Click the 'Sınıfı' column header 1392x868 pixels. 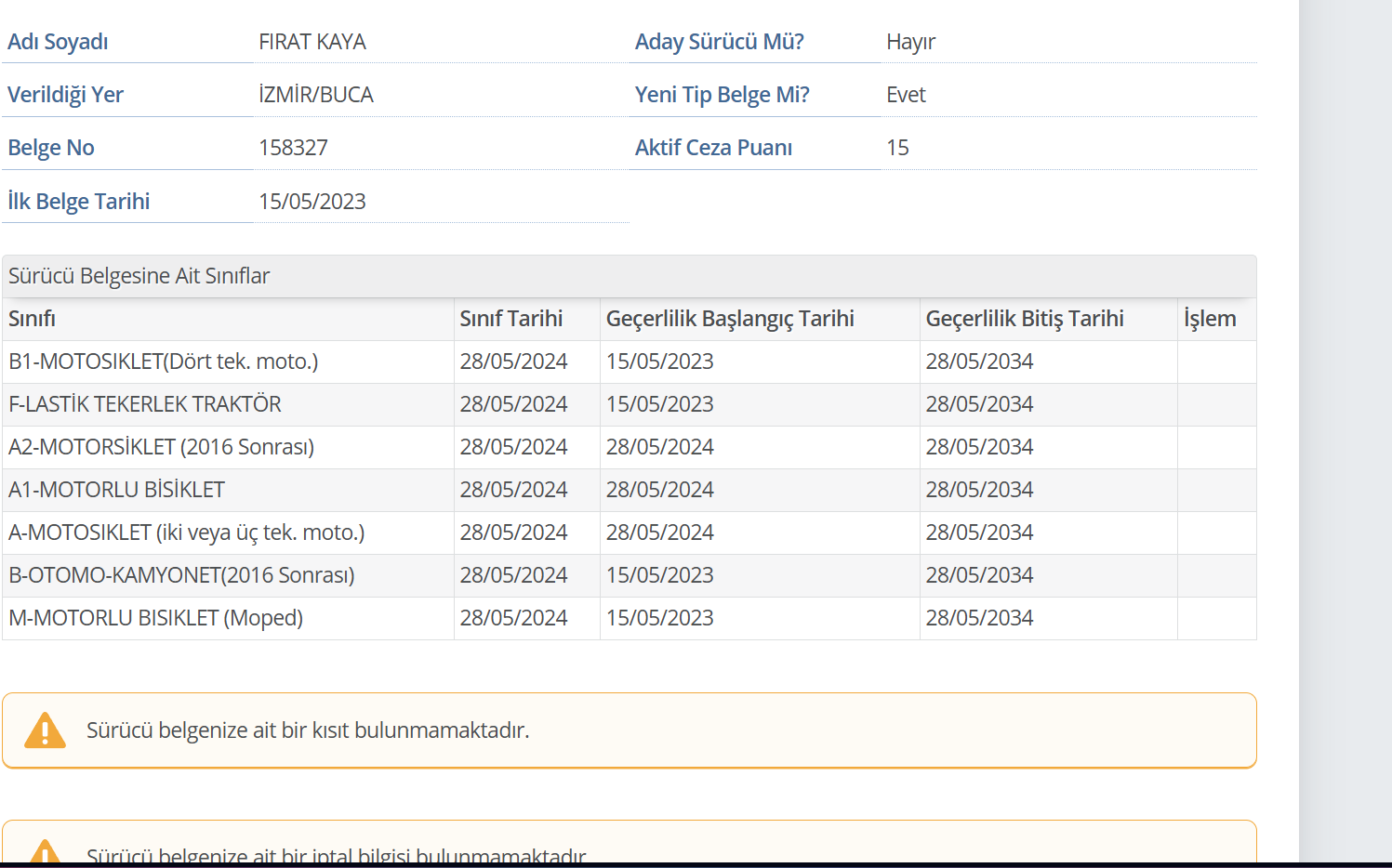(x=32, y=319)
